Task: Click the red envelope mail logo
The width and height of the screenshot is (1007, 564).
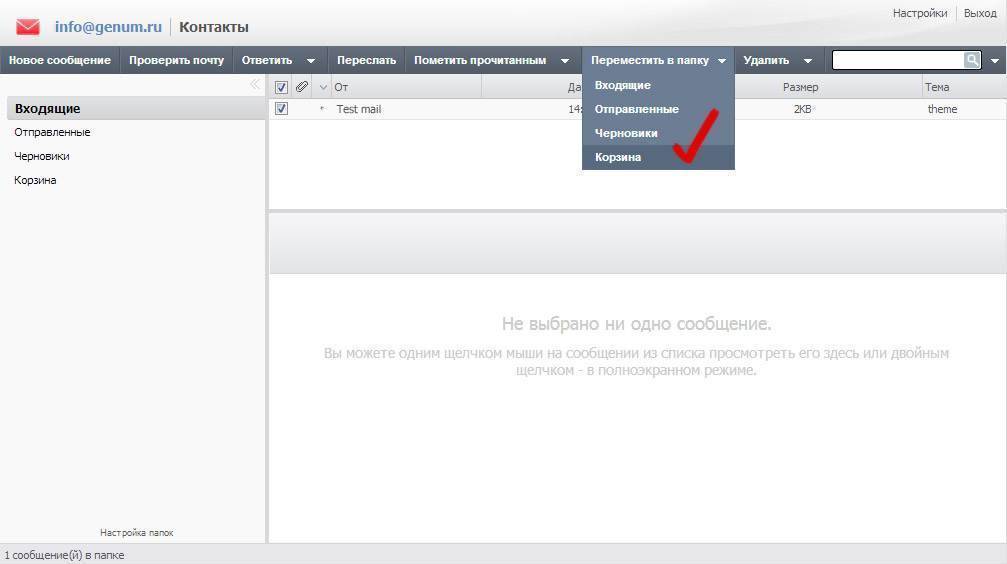Action: pos(28,27)
